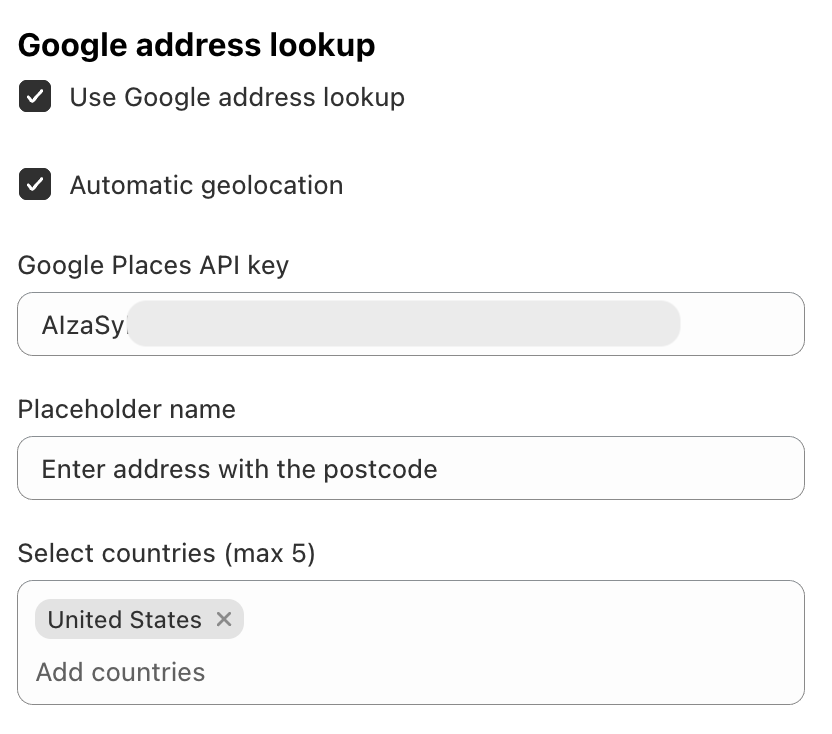Select the United States chip label
Image resolution: width=832 pixels, height=734 pixels.
point(125,620)
